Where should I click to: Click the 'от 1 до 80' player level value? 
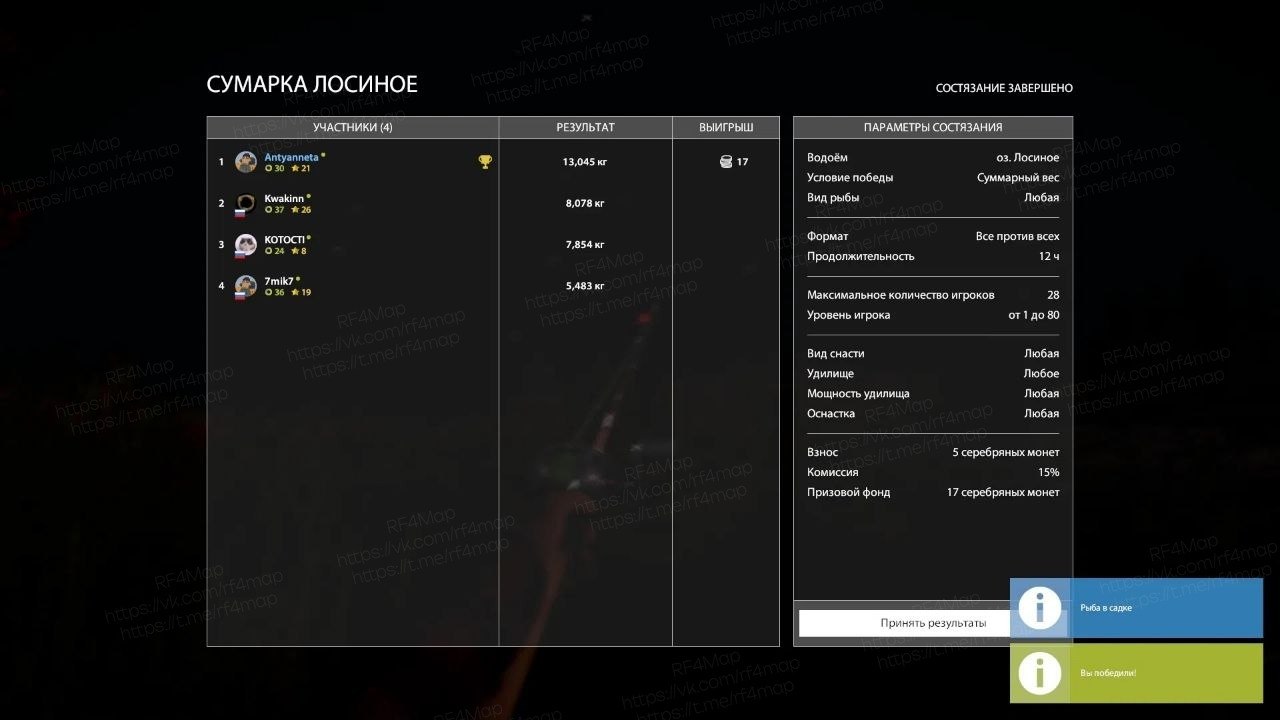coord(1034,316)
